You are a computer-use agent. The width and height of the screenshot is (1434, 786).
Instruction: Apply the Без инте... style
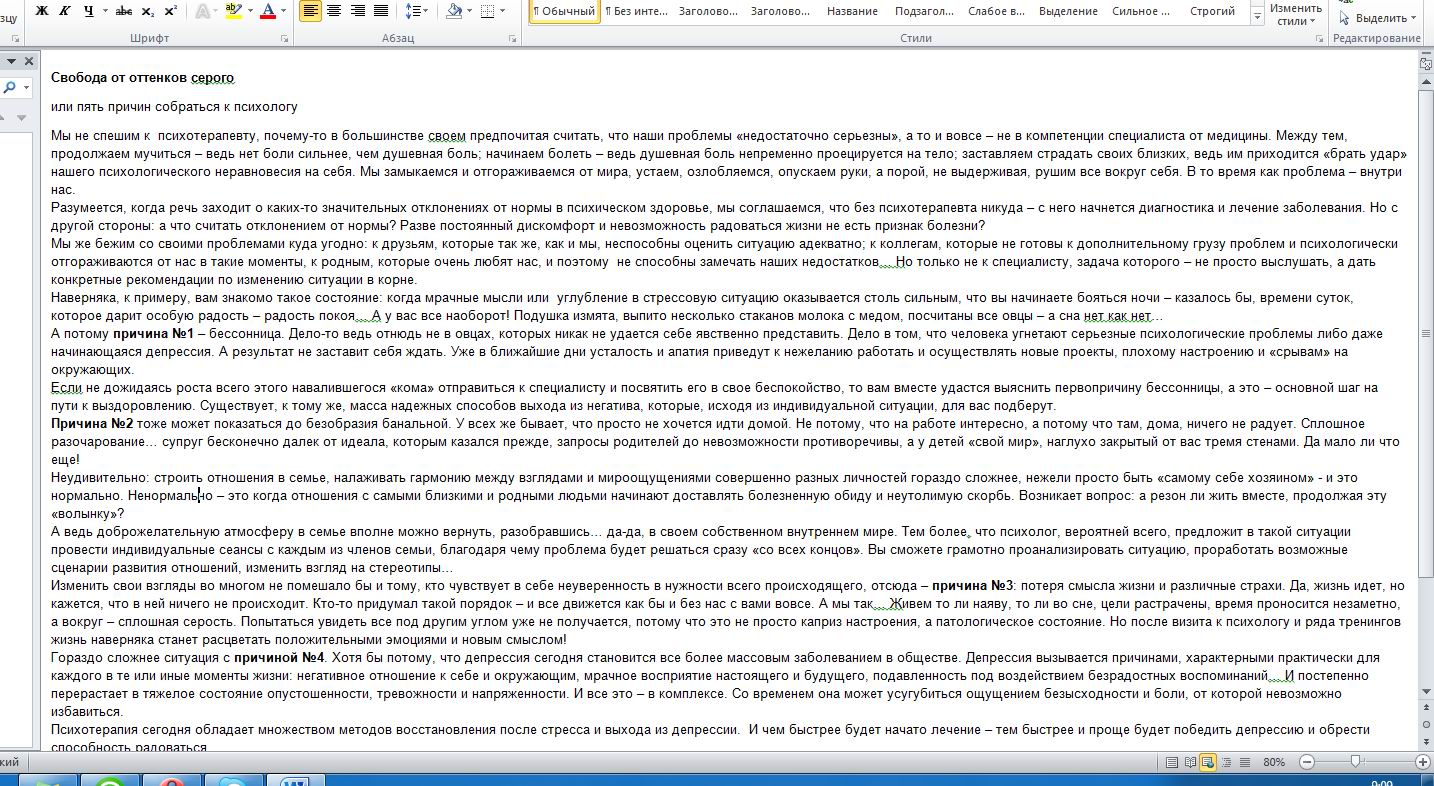635,11
